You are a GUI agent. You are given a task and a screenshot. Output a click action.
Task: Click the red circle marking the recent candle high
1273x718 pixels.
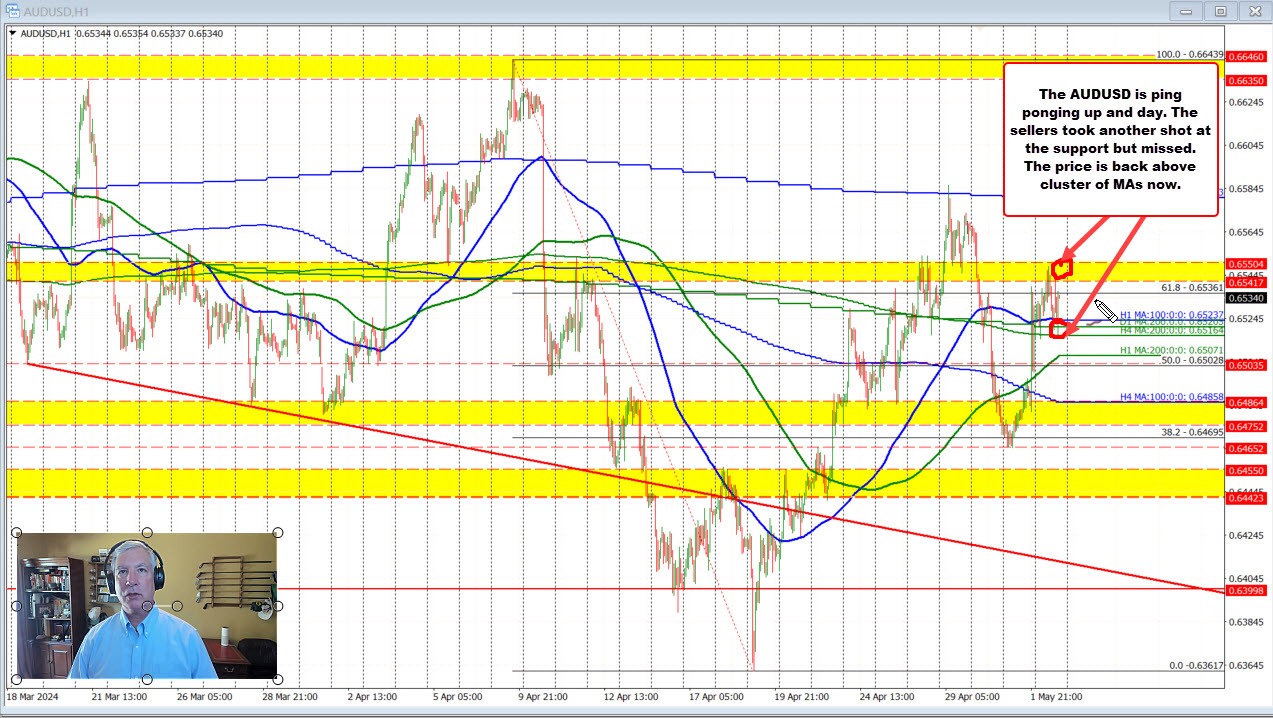[1061, 265]
